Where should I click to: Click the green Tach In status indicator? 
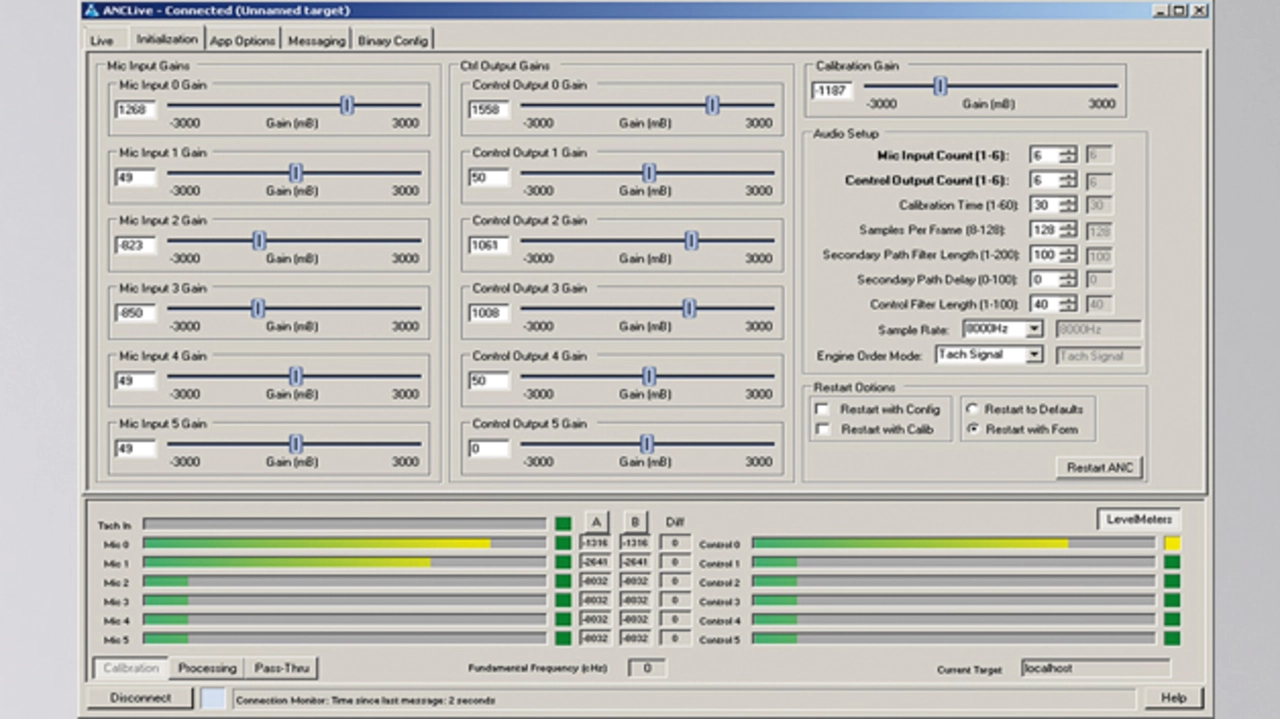(563, 524)
